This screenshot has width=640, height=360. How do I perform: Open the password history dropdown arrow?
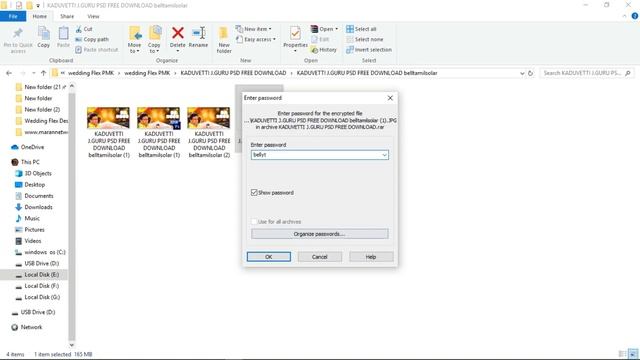pyautogui.click(x=384, y=155)
